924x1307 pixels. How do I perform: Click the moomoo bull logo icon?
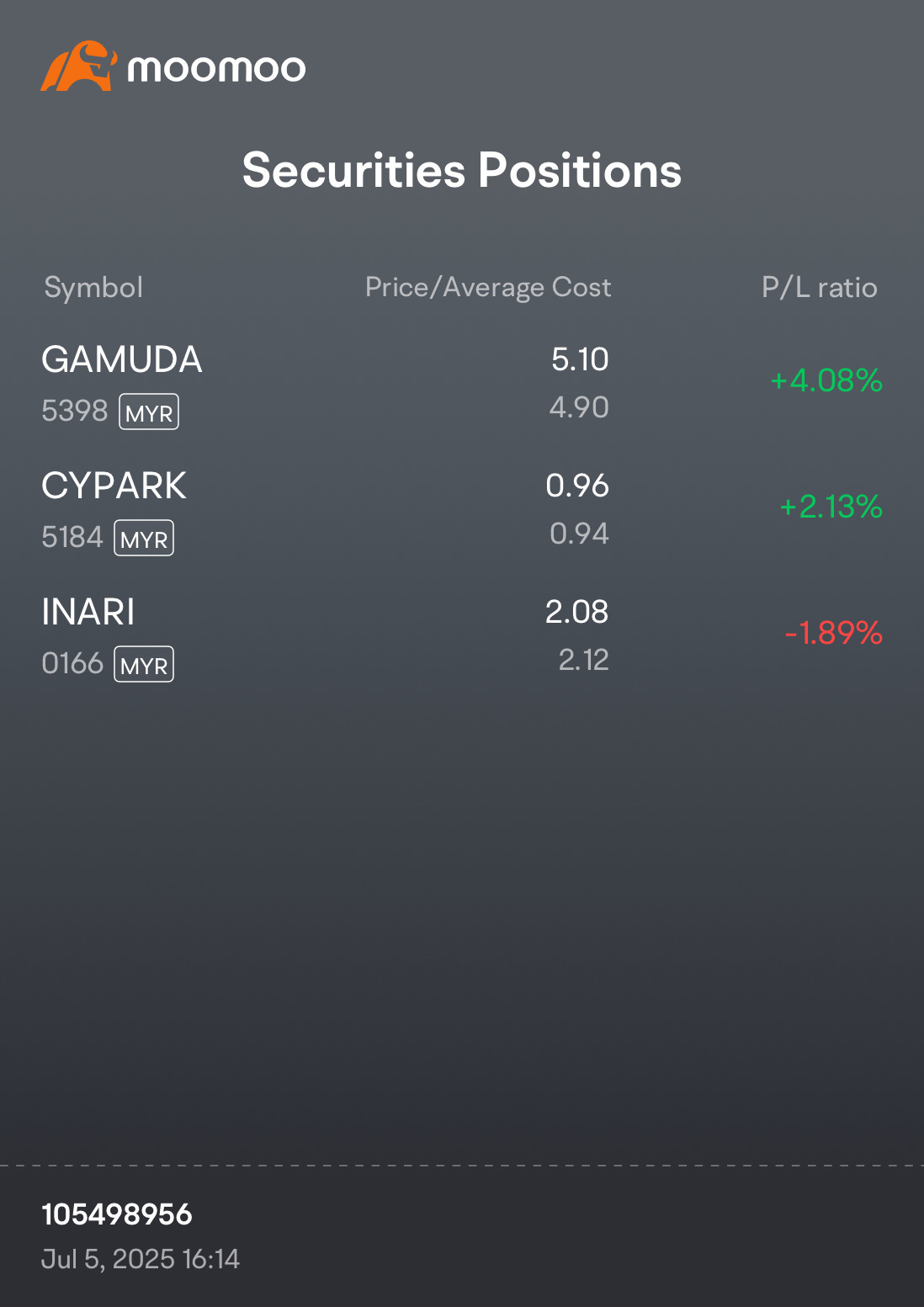78,66
